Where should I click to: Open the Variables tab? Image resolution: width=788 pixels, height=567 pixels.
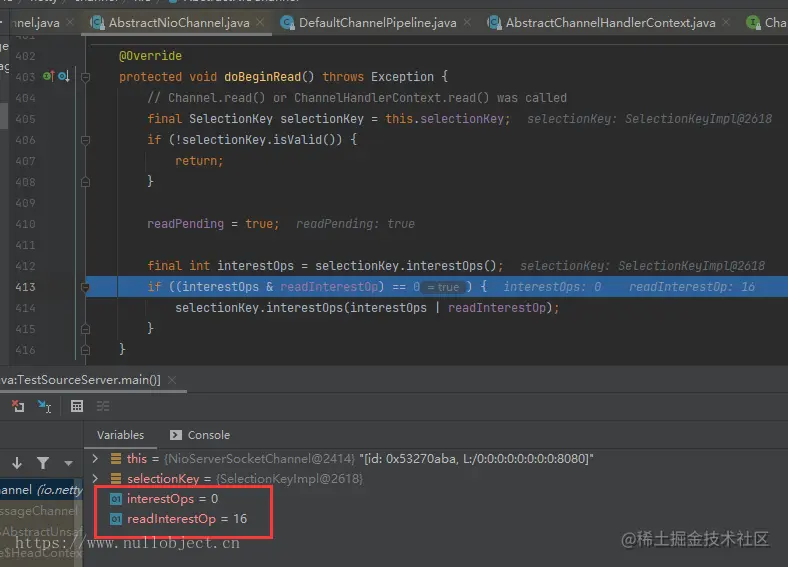tap(120, 435)
